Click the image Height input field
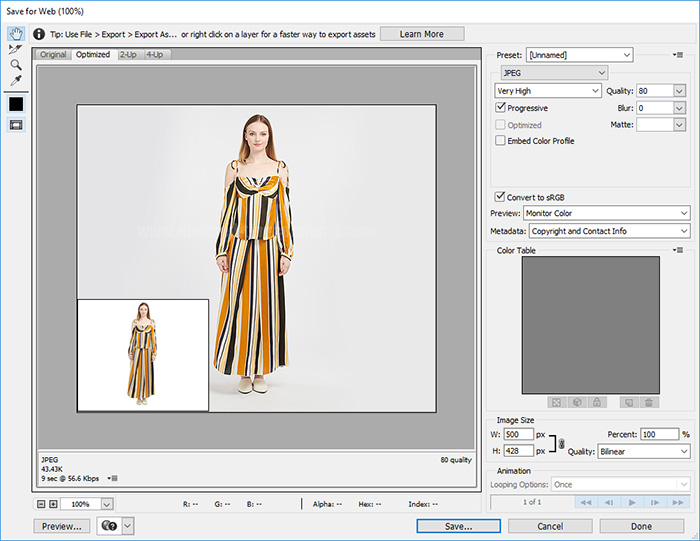This screenshot has width=700, height=541. click(518, 451)
